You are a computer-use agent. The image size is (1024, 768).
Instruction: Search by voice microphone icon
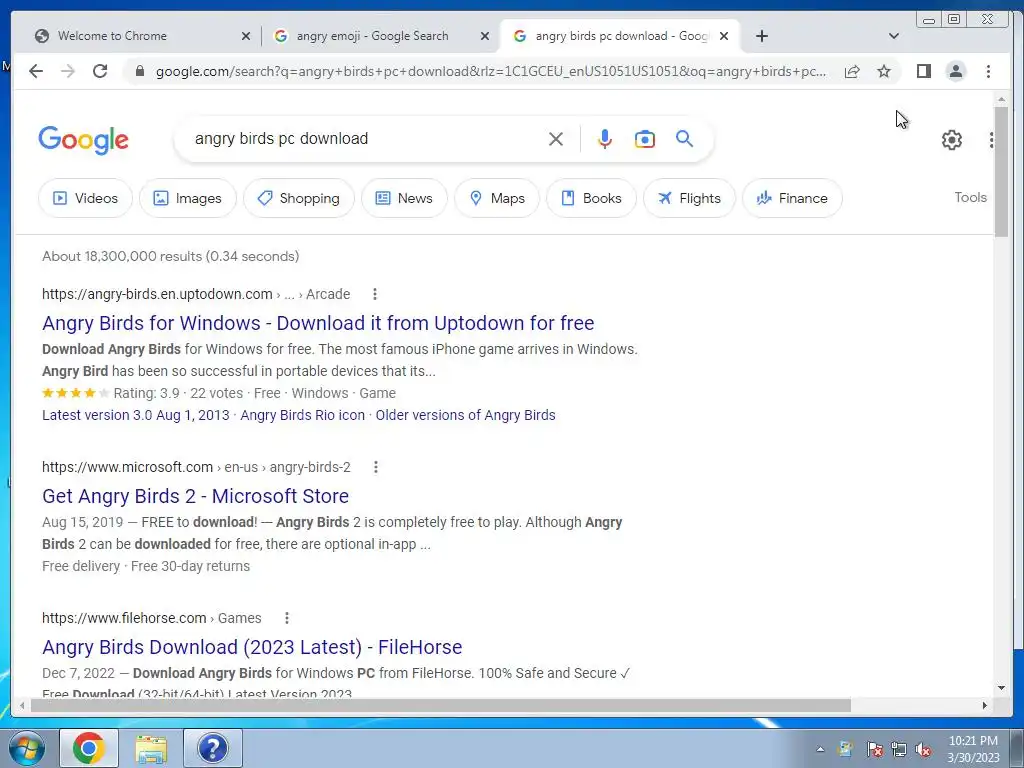pos(605,139)
